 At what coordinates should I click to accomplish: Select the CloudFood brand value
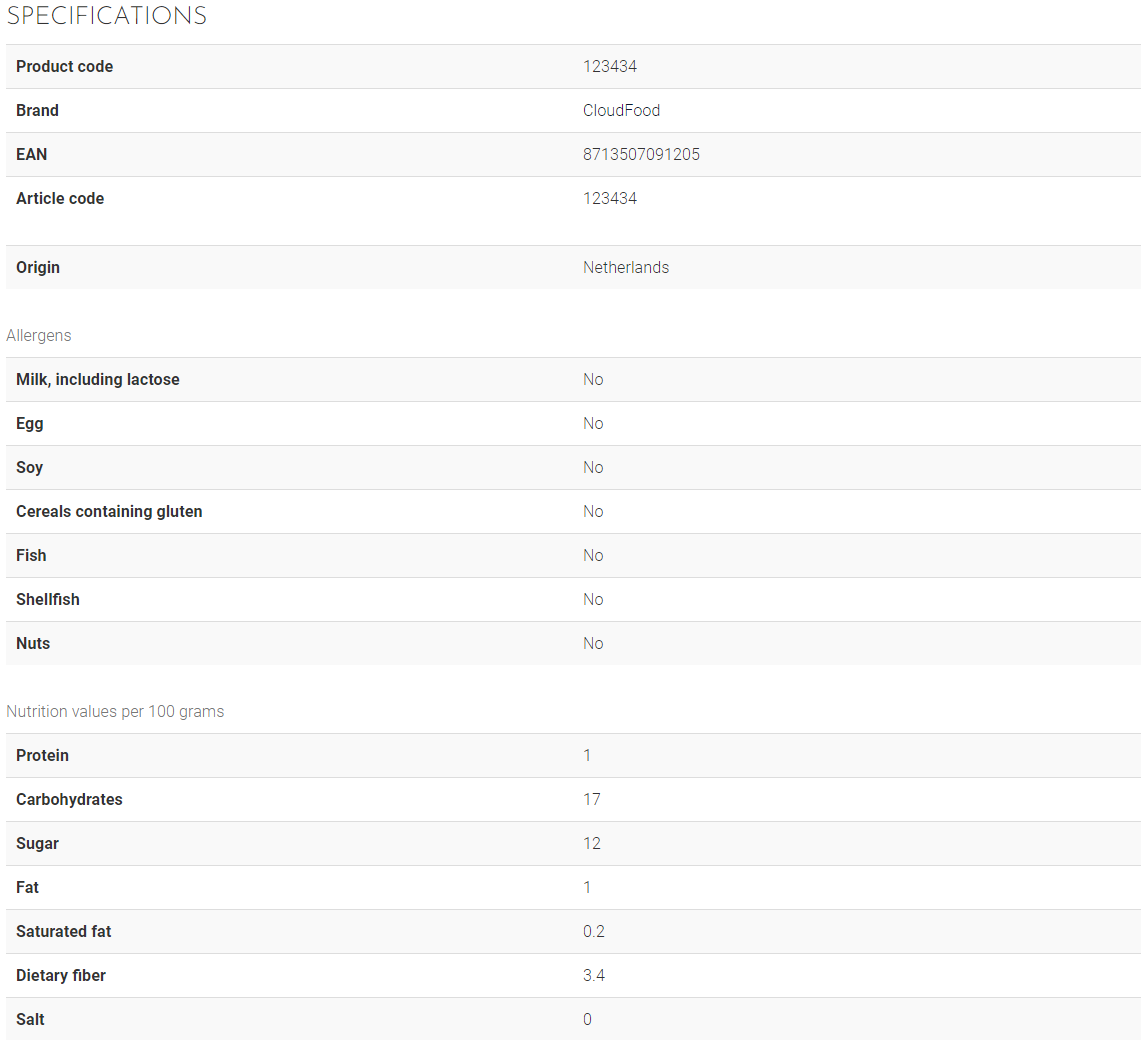point(621,111)
